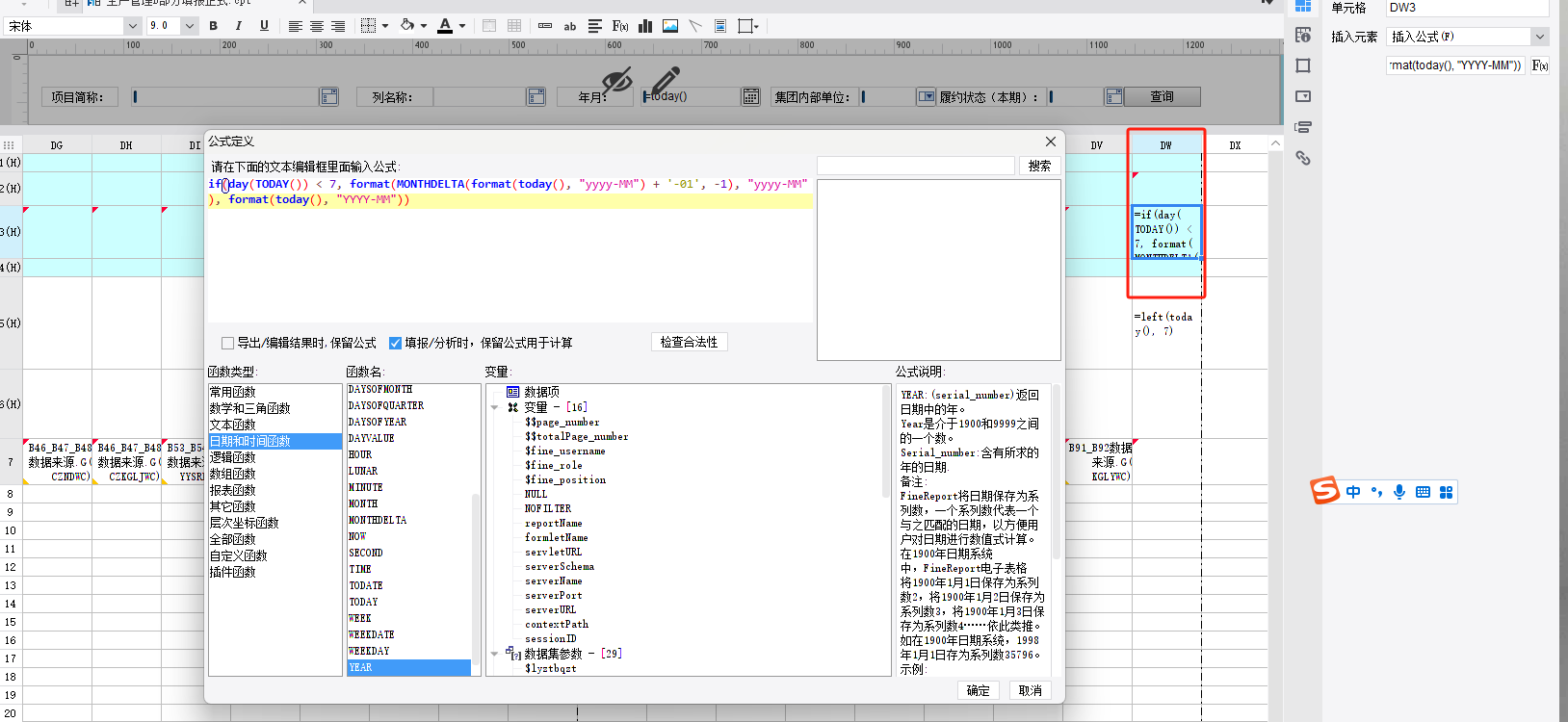
Task: Open the font size 9.0 dropdown
Action: coord(189,26)
